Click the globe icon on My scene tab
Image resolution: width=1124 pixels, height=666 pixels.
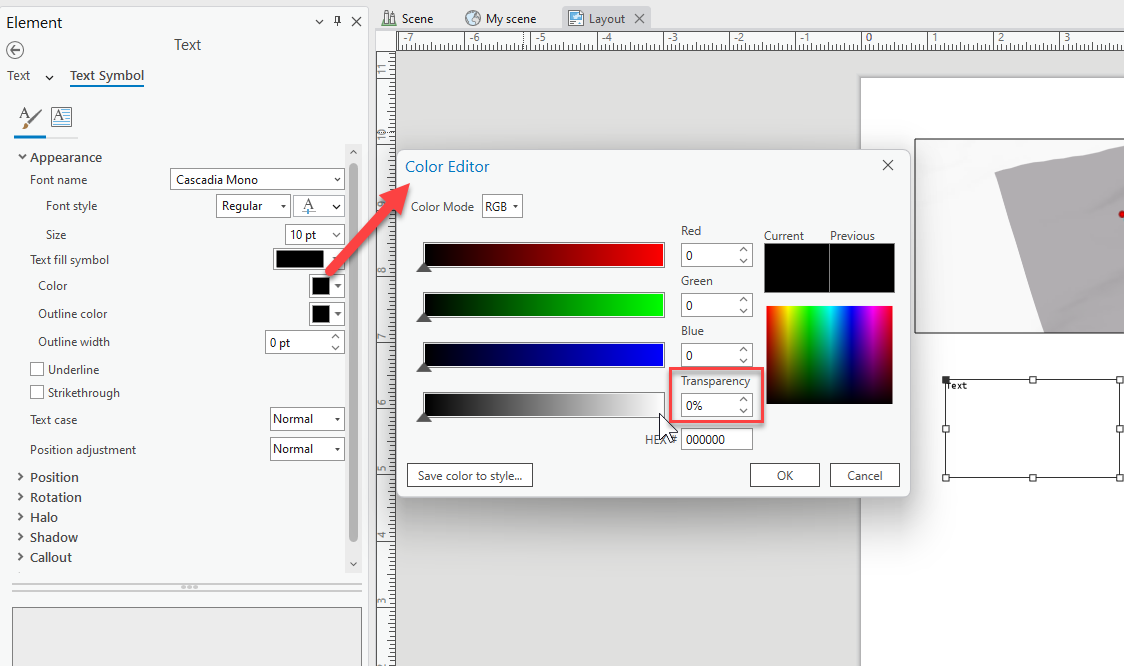tap(469, 17)
